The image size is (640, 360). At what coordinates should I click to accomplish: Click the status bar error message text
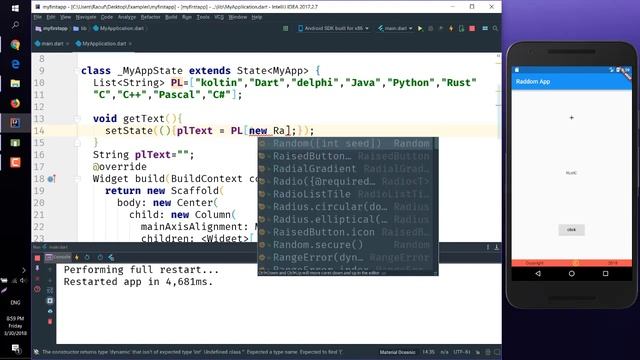pos(192,352)
